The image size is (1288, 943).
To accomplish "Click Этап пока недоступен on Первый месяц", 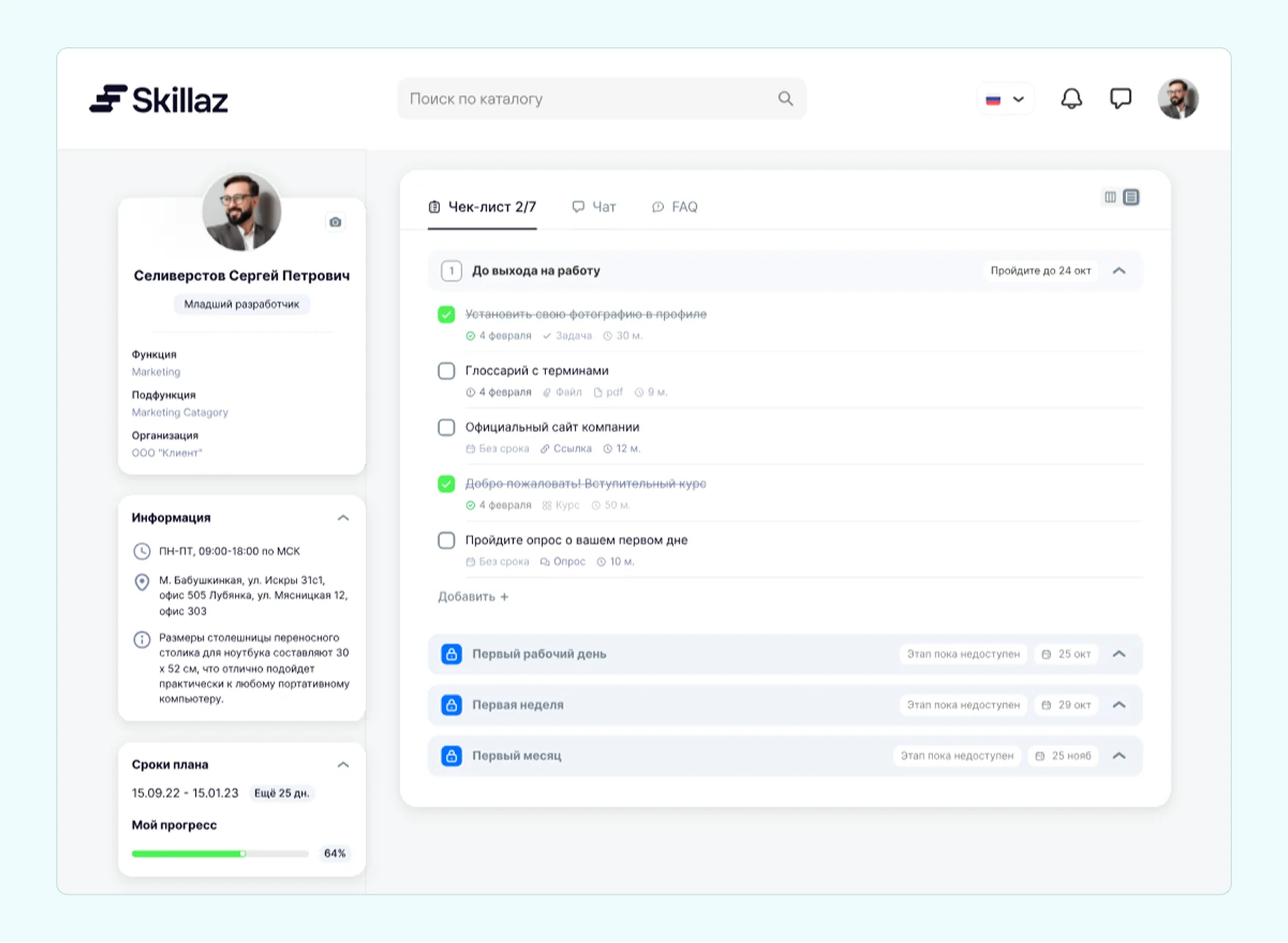I will click(957, 756).
